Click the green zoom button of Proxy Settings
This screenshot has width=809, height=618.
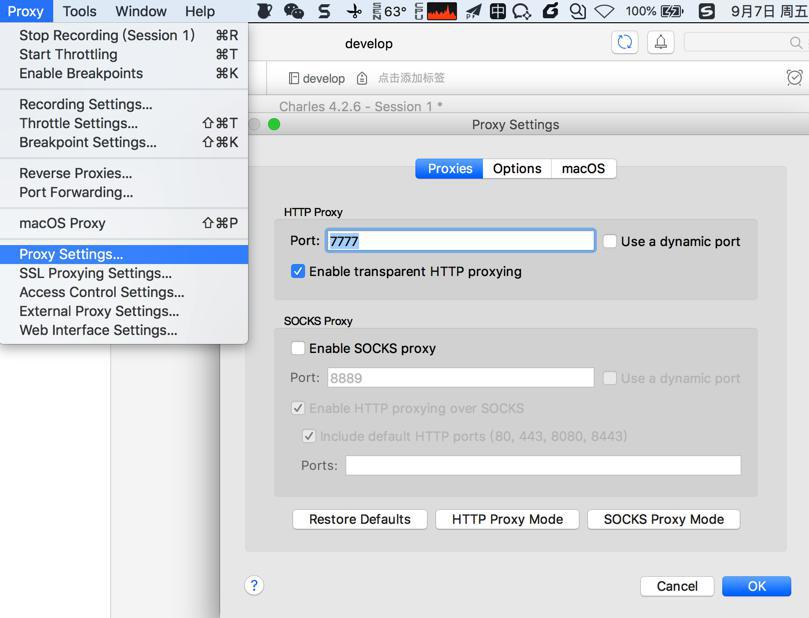tap(274, 124)
